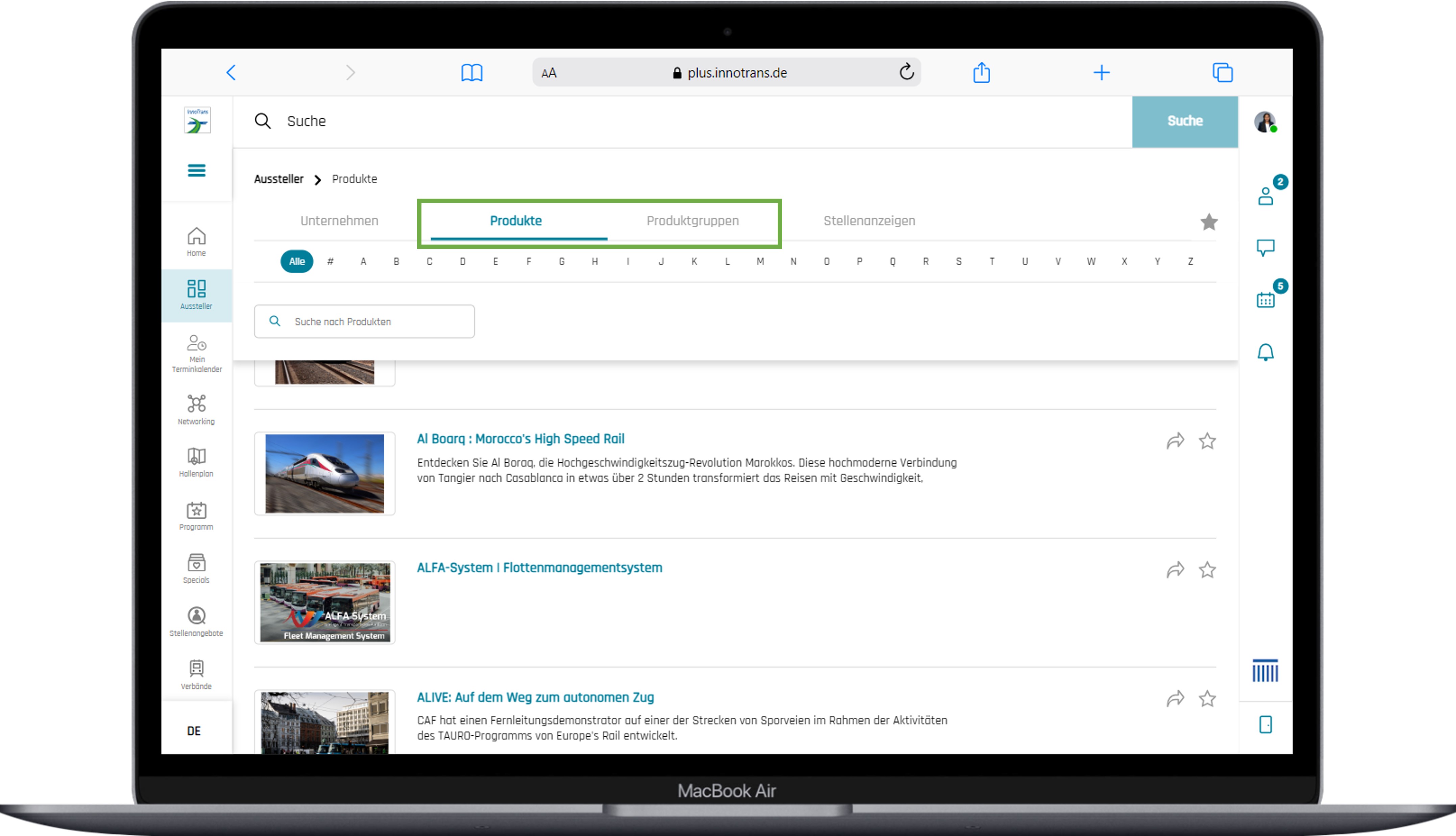Open a new tab with the plus icon

(1101, 72)
